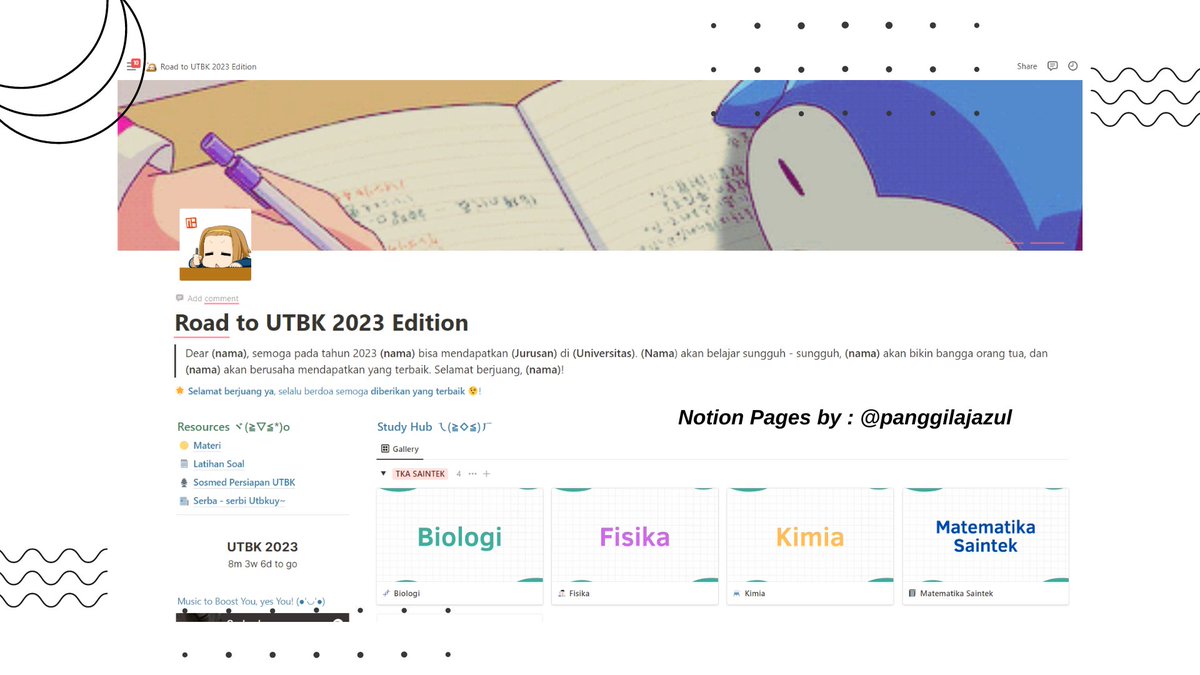
Task: Open the Fisika gallery card
Action: (635, 546)
